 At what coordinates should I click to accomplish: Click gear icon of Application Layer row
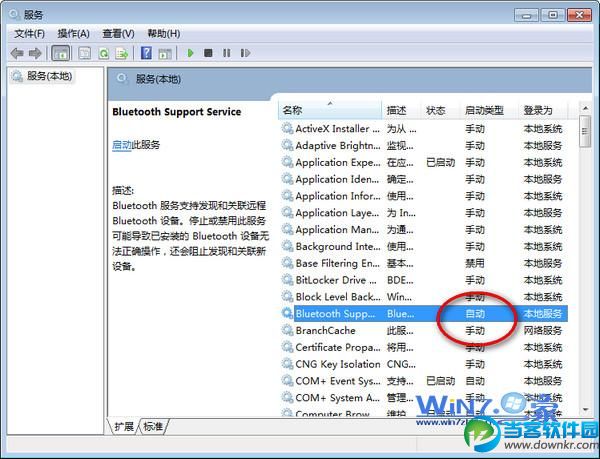287,212
